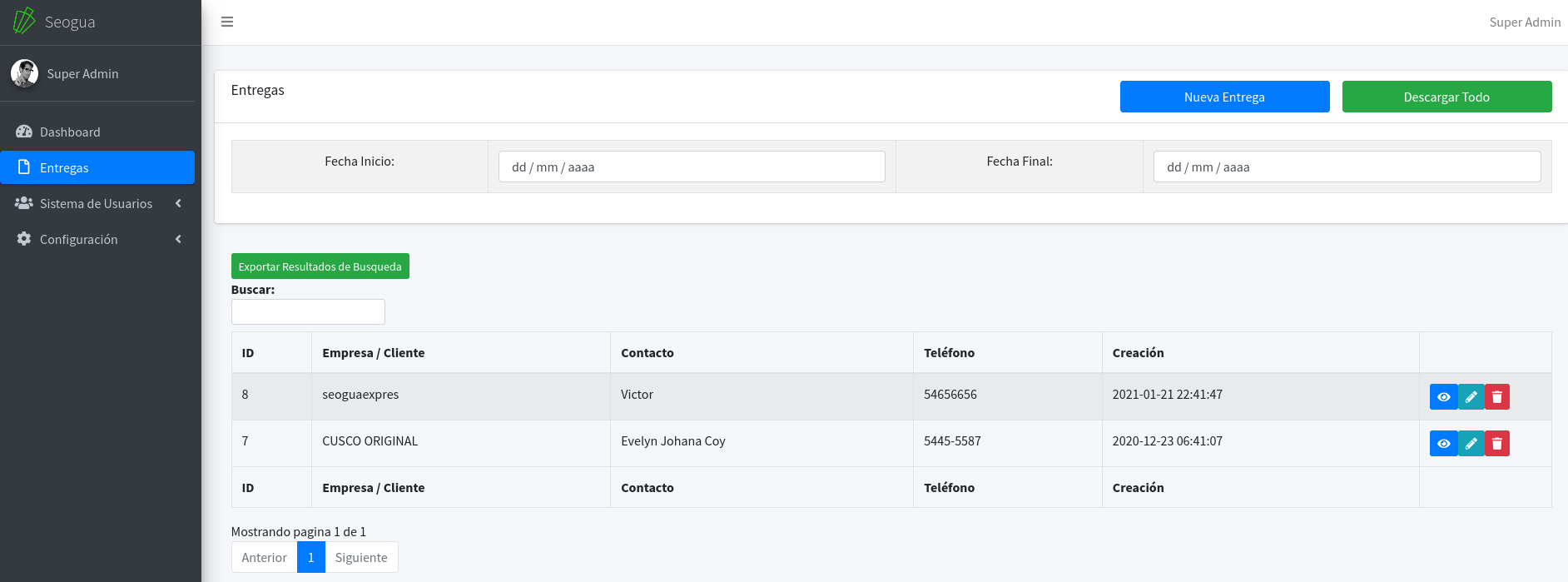Edit the CUSCO ORIGINAL delivery
Screen dimensions: 1568x582
click(x=1471, y=444)
